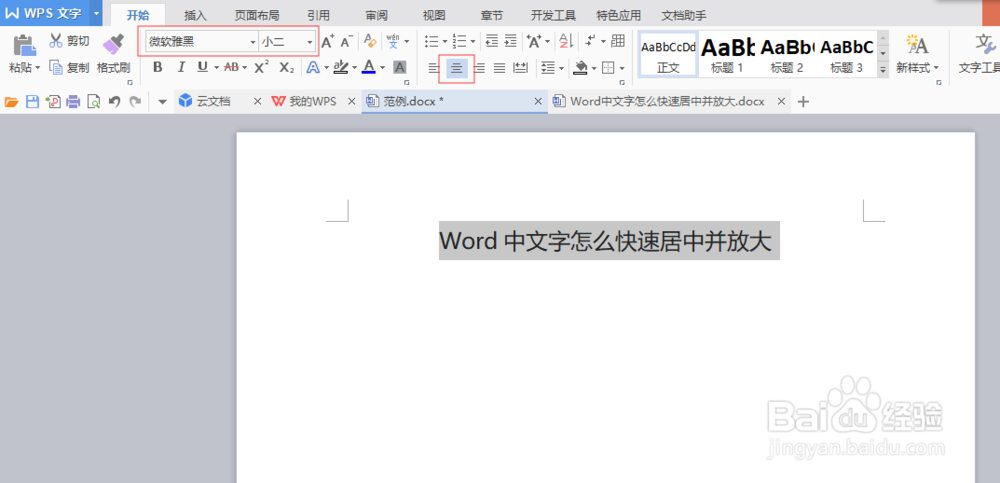Apply the 标题 2 style
Screen dimensions: 1000x483
pyautogui.click(x=786, y=55)
